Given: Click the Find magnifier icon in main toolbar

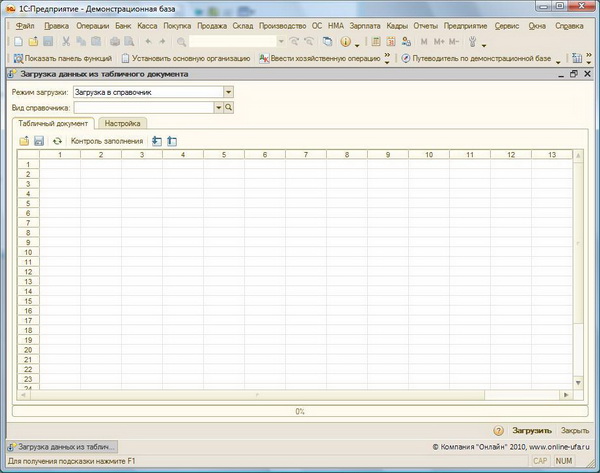Looking at the screenshot, I should [181, 42].
